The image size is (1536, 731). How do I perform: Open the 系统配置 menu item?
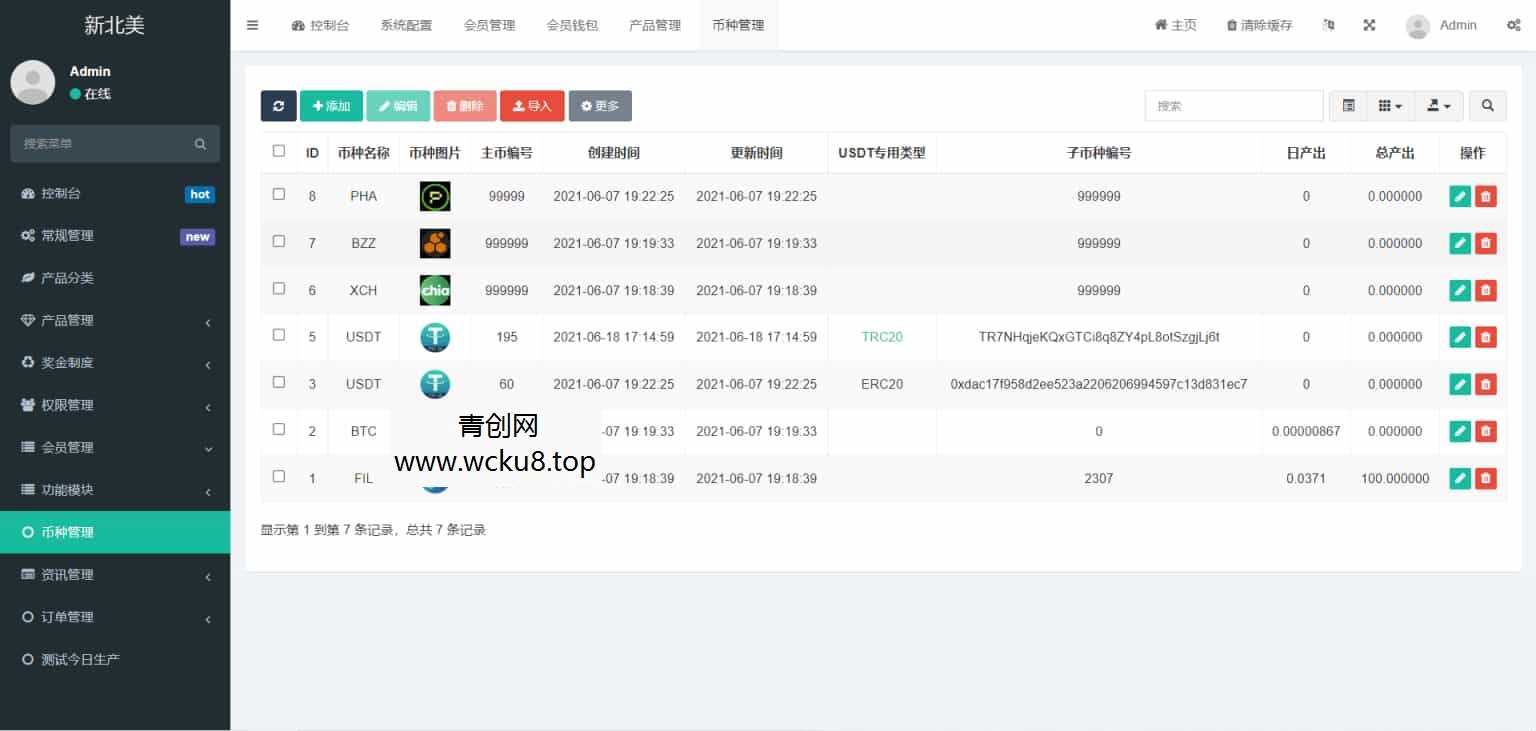point(406,25)
